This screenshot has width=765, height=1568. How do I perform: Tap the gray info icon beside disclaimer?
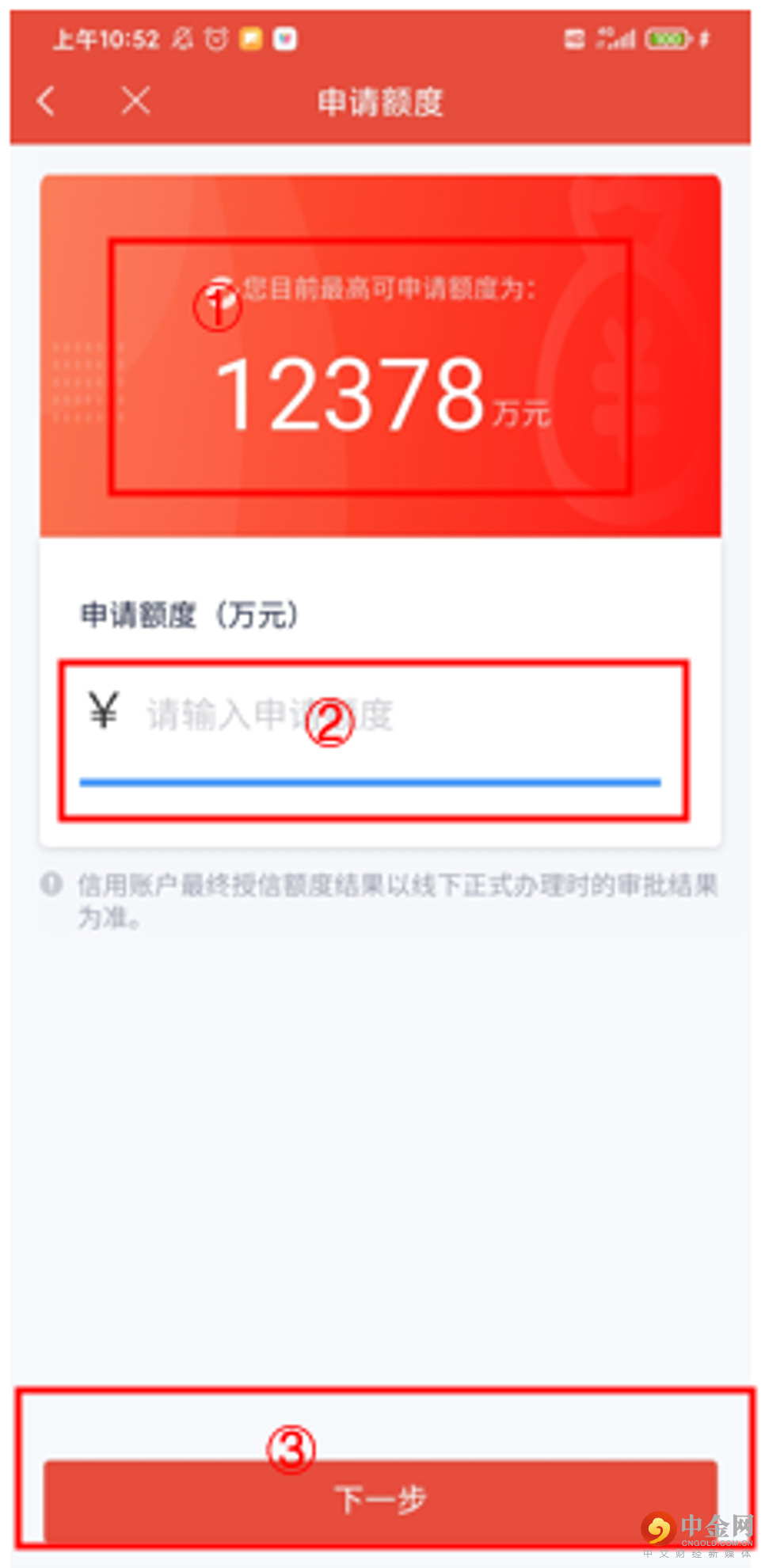click(x=51, y=884)
